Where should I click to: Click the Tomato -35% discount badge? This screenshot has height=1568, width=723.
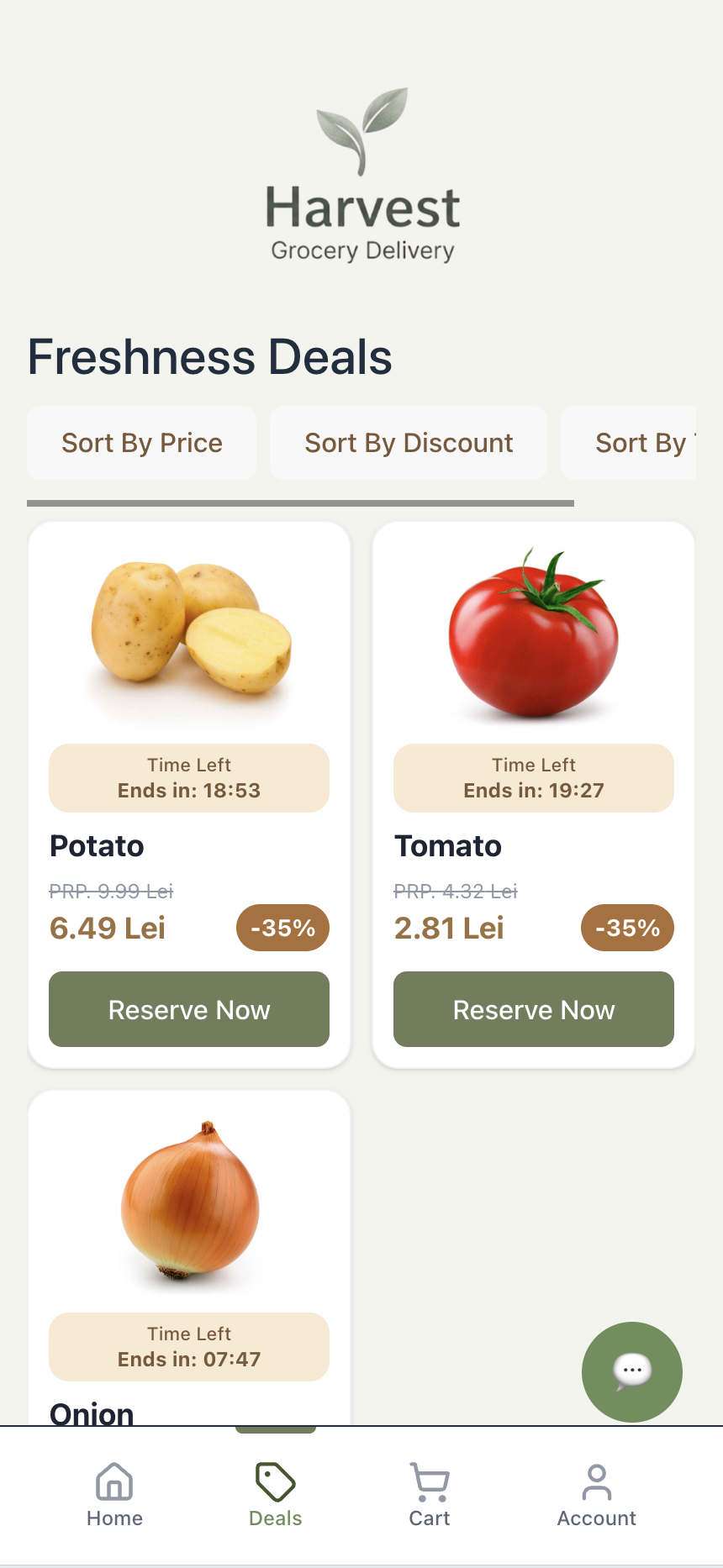pyautogui.click(x=627, y=928)
